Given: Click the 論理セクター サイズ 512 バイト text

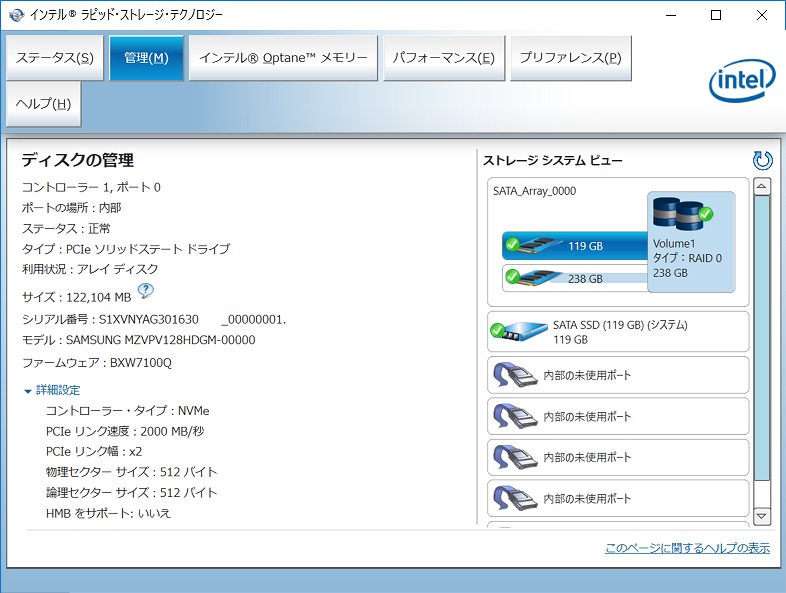Looking at the screenshot, I should tap(131, 493).
